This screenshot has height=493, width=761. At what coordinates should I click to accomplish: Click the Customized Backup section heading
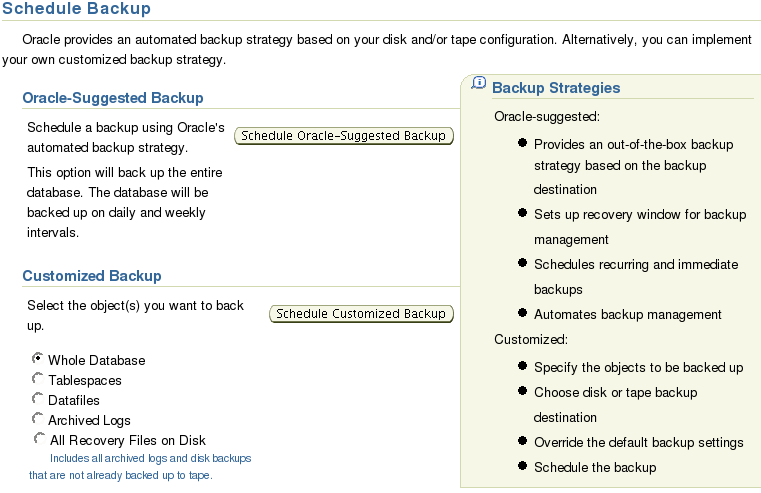(92, 276)
